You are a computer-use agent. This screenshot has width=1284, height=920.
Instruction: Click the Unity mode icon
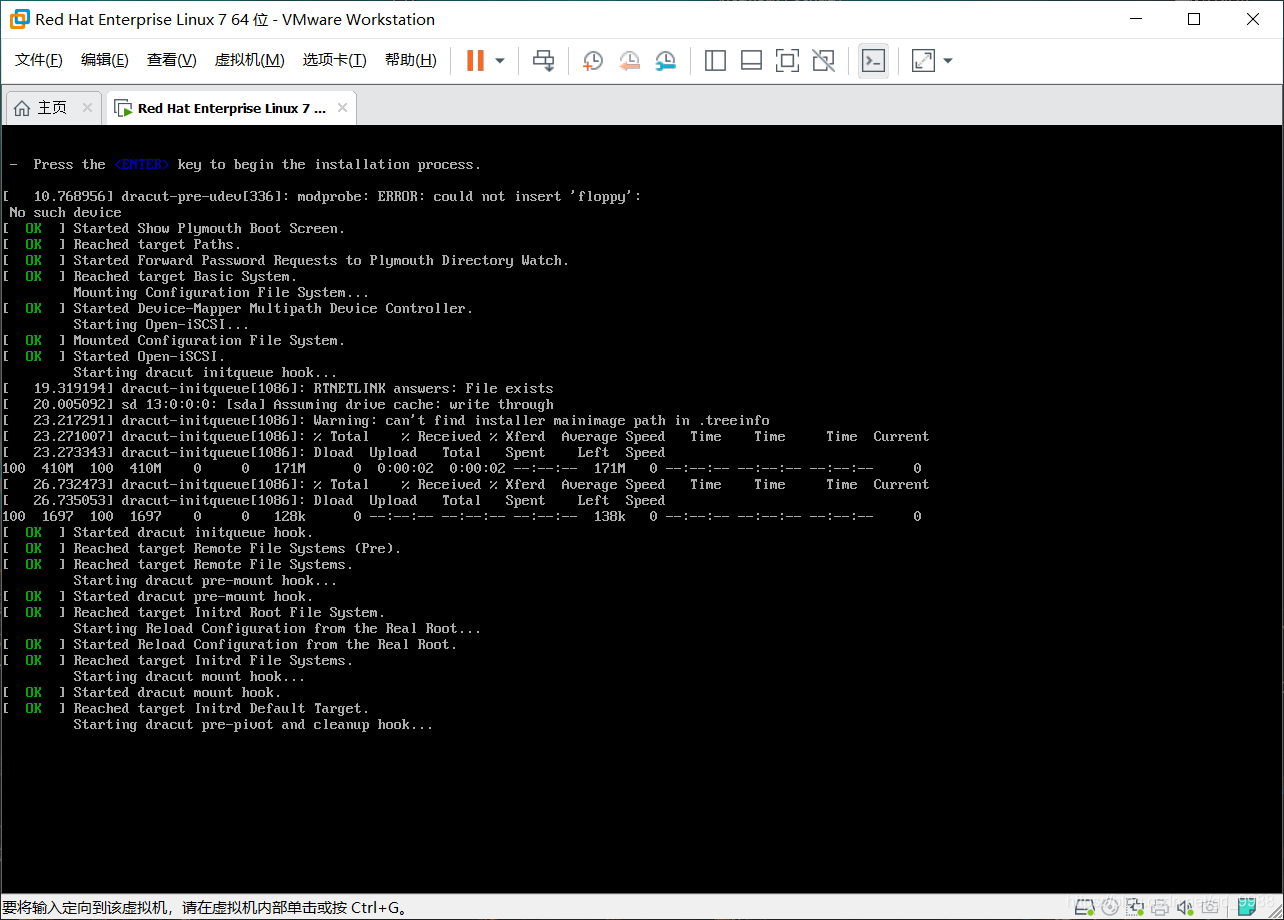823,61
